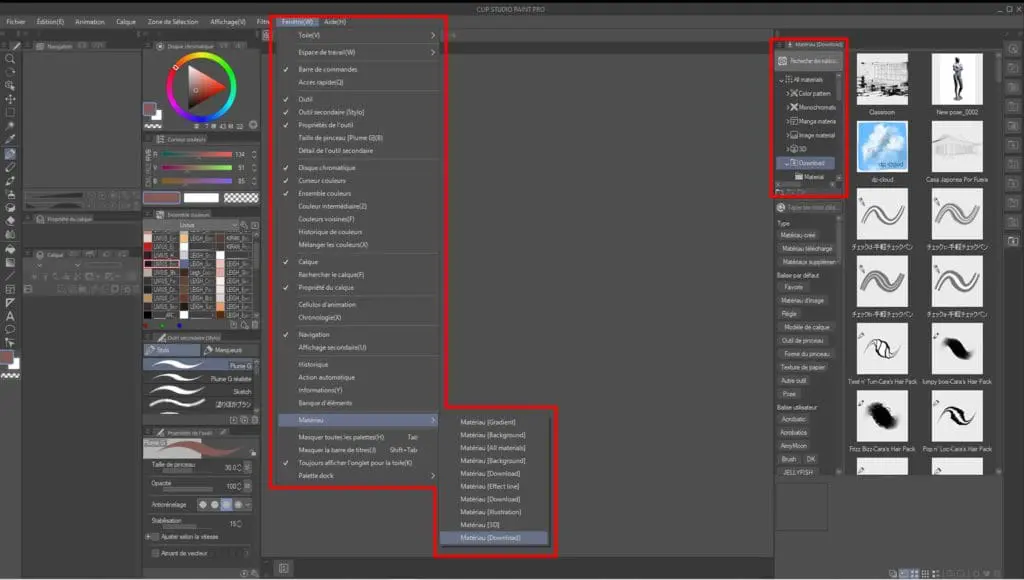Select the Fill bucket tool
Viewport: 1024px width, 580px height.
(x=10, y=249)
